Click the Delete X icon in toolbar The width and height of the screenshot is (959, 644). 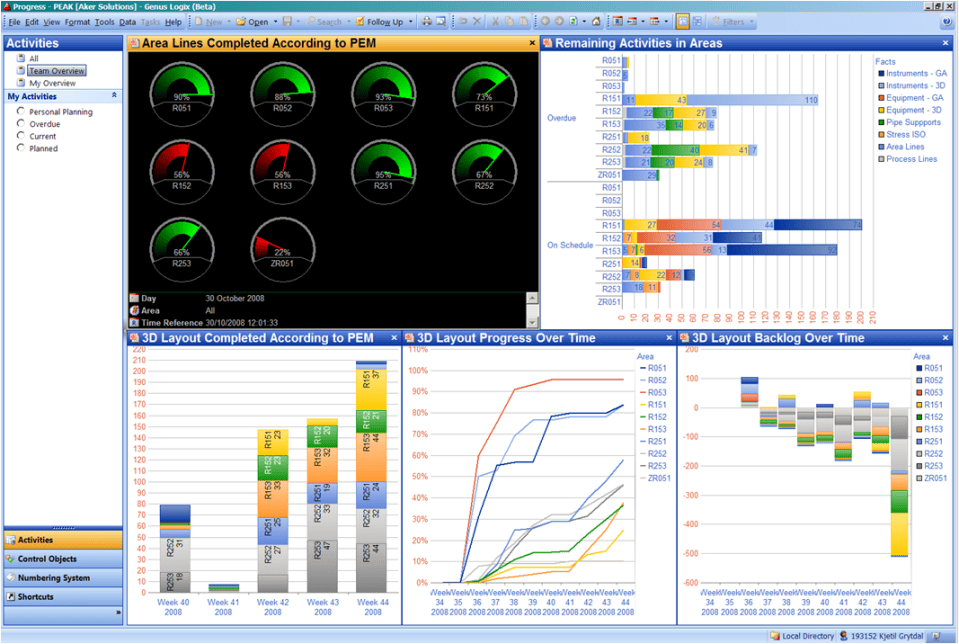[x=477, y=21]
